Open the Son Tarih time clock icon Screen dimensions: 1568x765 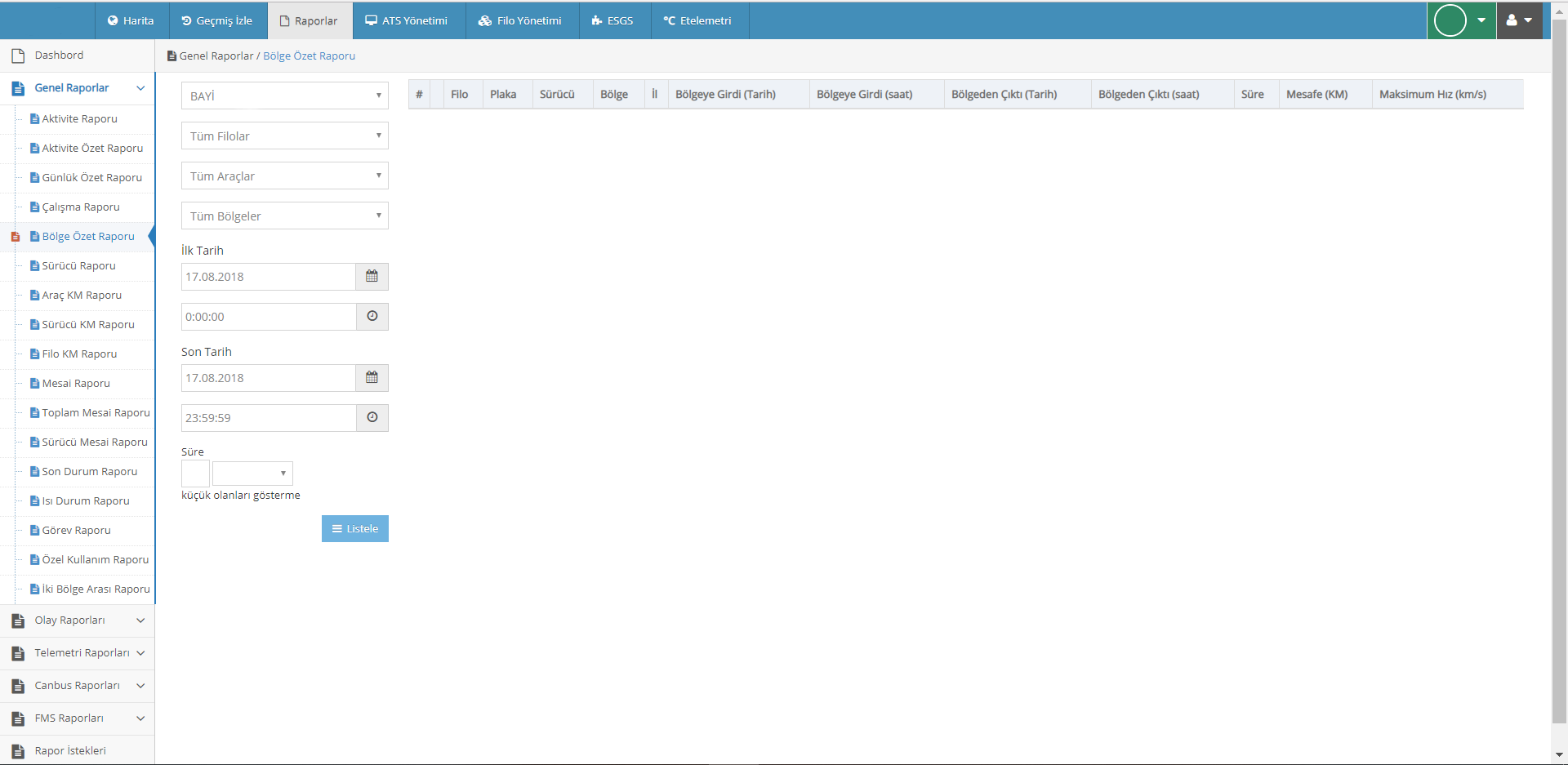point(372,418)
